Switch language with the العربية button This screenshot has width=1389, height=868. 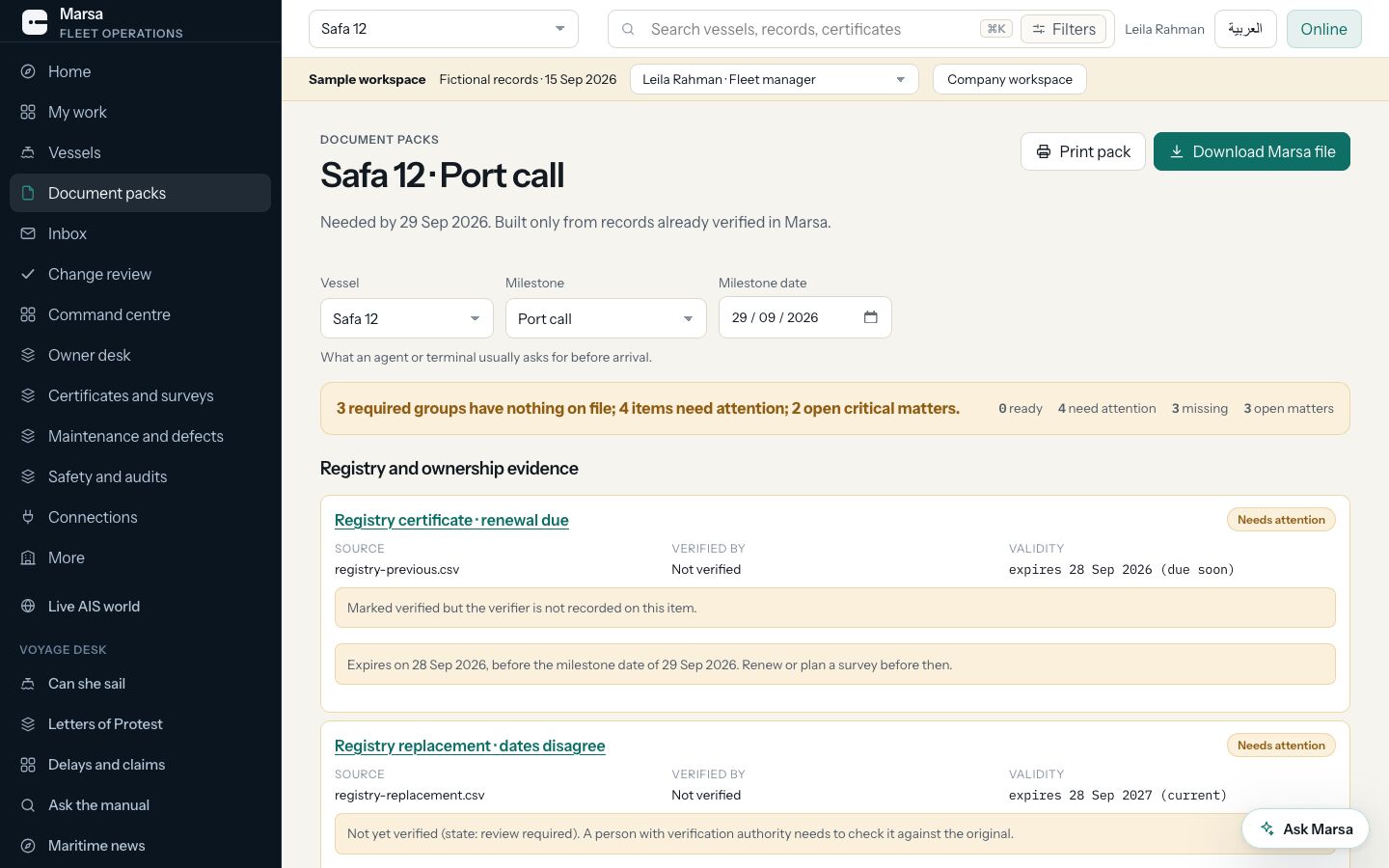tap(1245, 29)
